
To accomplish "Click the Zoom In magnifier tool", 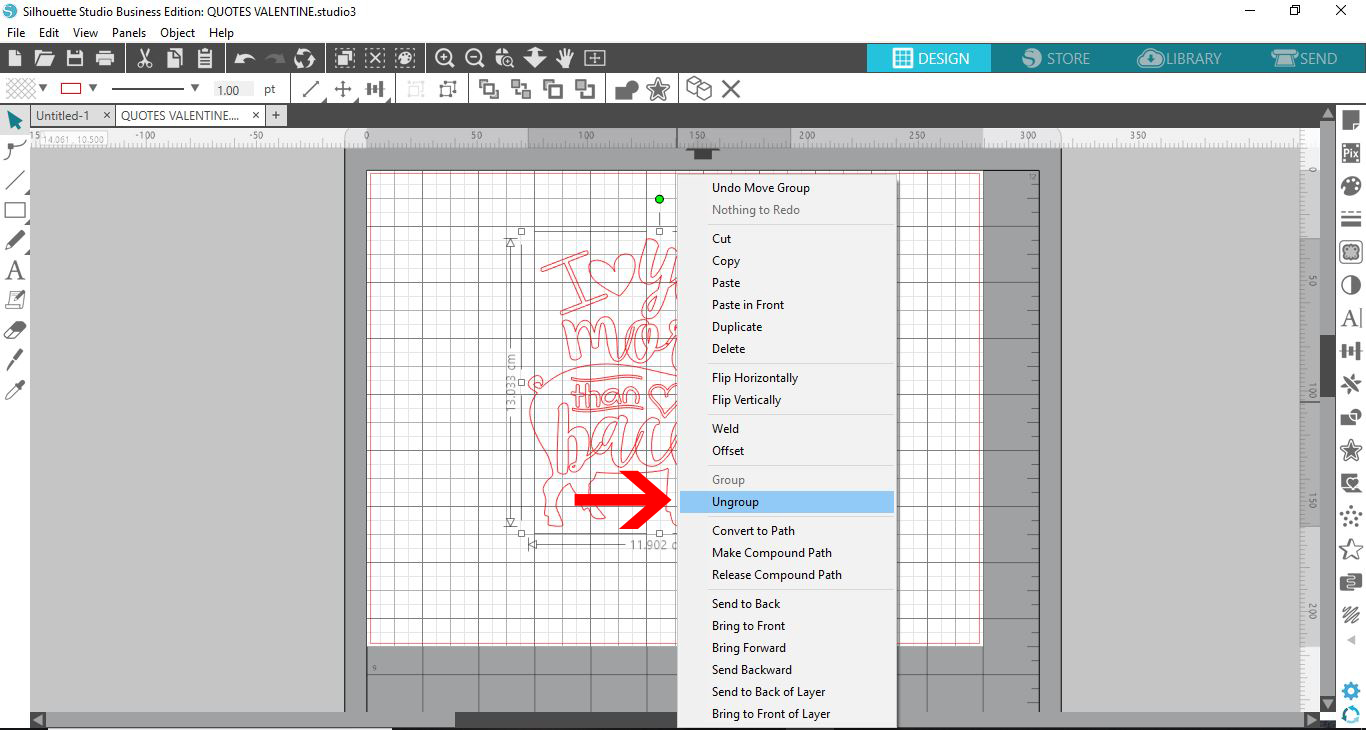I will [445, 58].
